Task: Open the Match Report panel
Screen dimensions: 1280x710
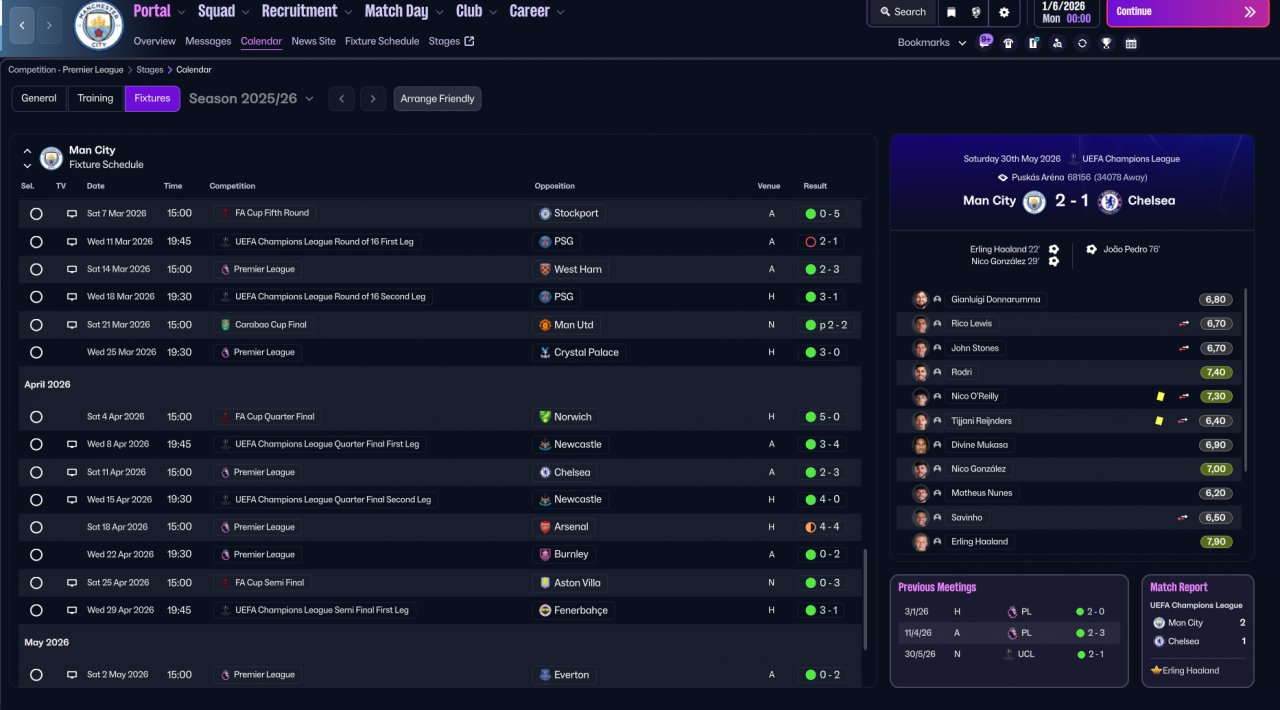Action: [1198, 630]
